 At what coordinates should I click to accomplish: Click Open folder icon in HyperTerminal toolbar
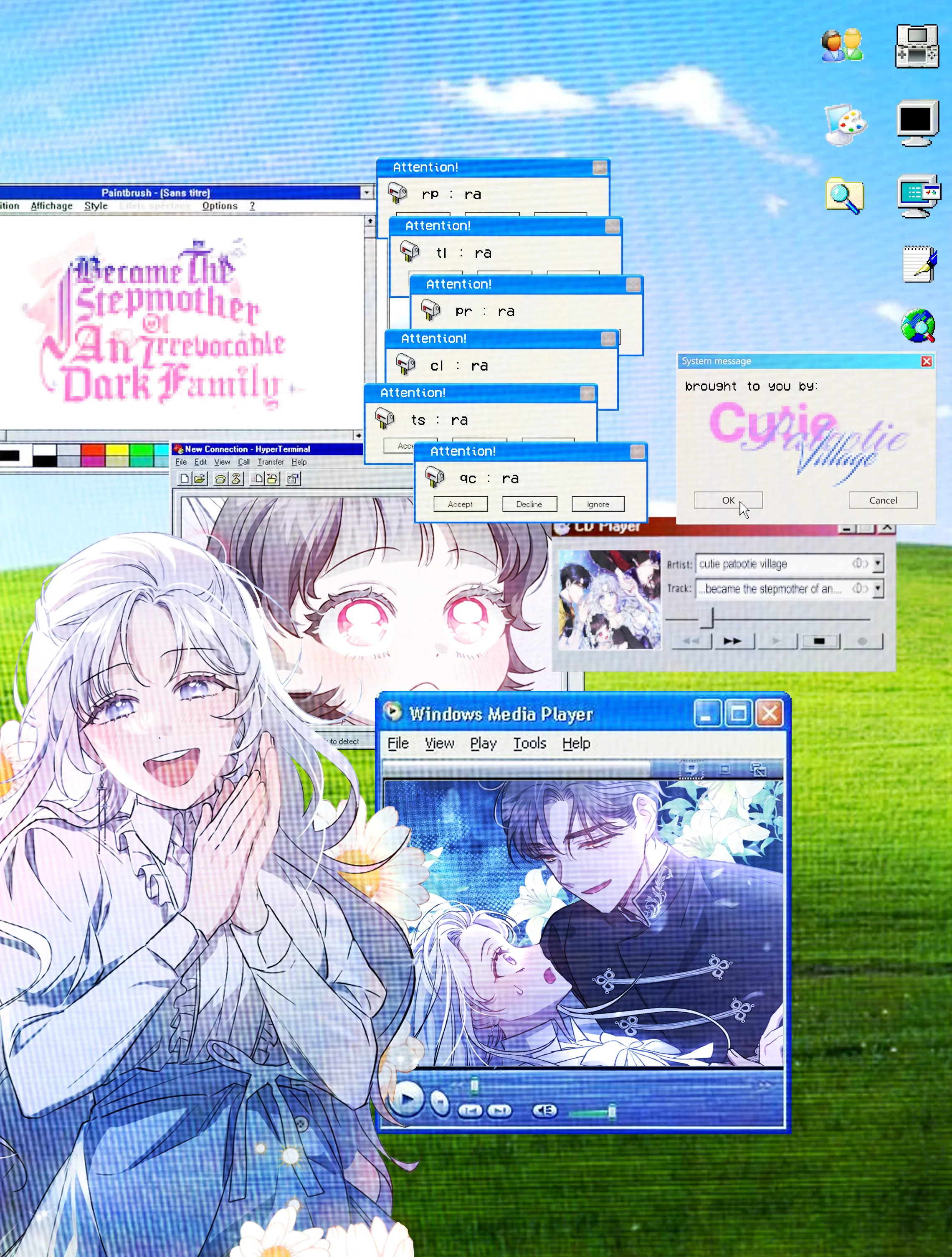click(199, 478)
